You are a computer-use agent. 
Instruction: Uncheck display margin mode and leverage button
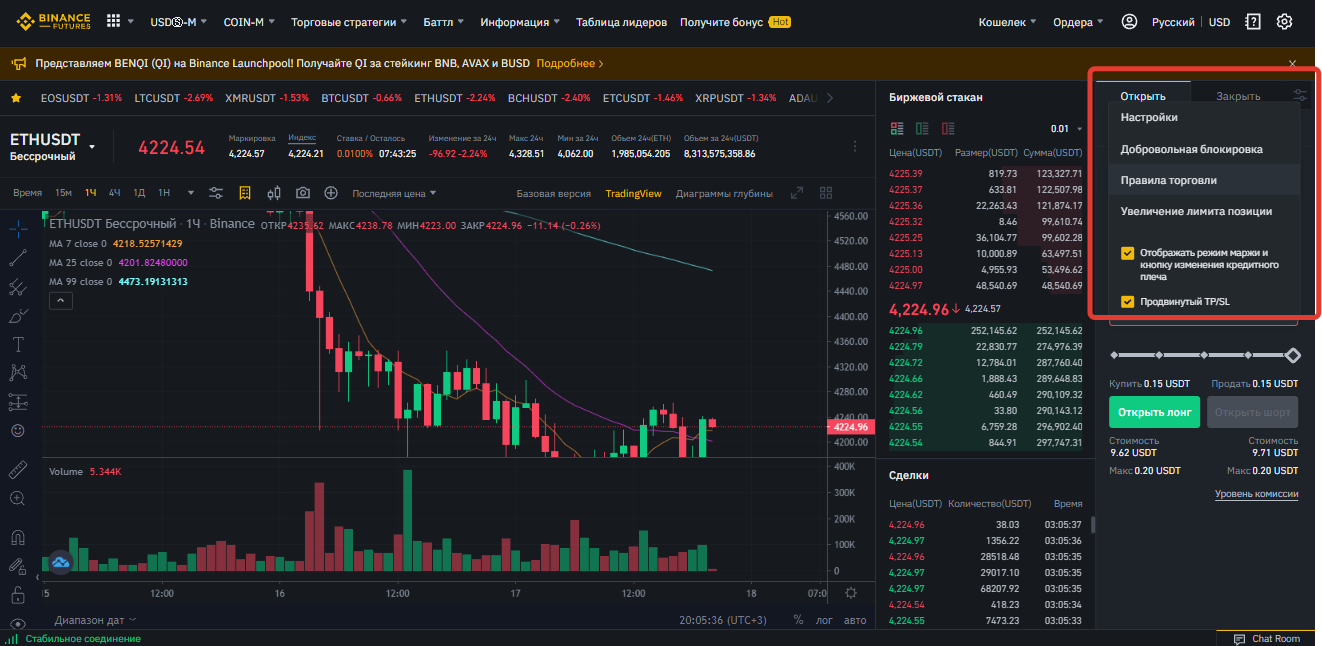coord(1127,253)
